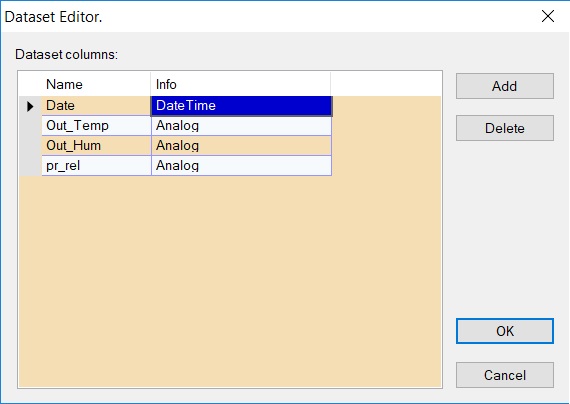Image resolution: width=570 pixels, height=404 pixels.
Task: Click the Add button
Action: click(x=505, y=86)
